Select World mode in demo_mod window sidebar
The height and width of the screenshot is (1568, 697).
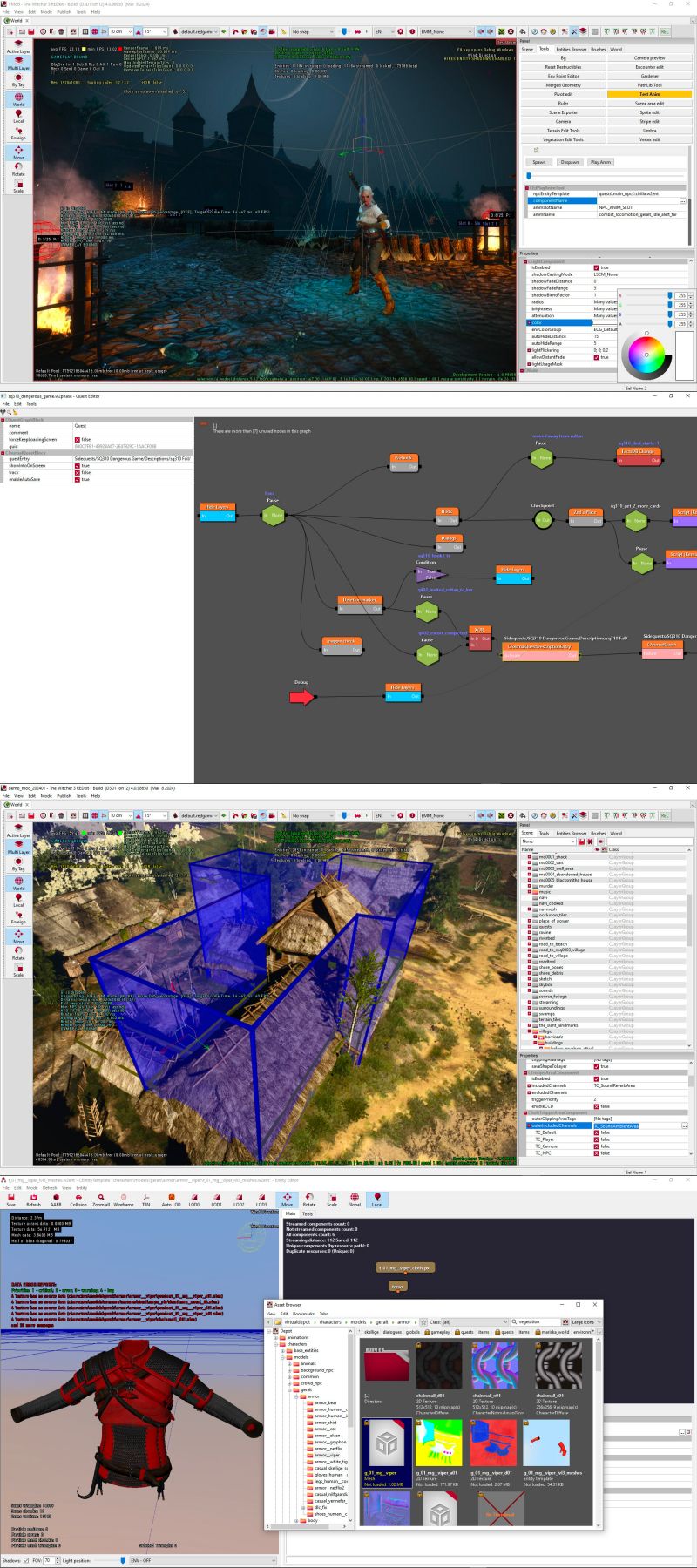(x=18, y=883)
